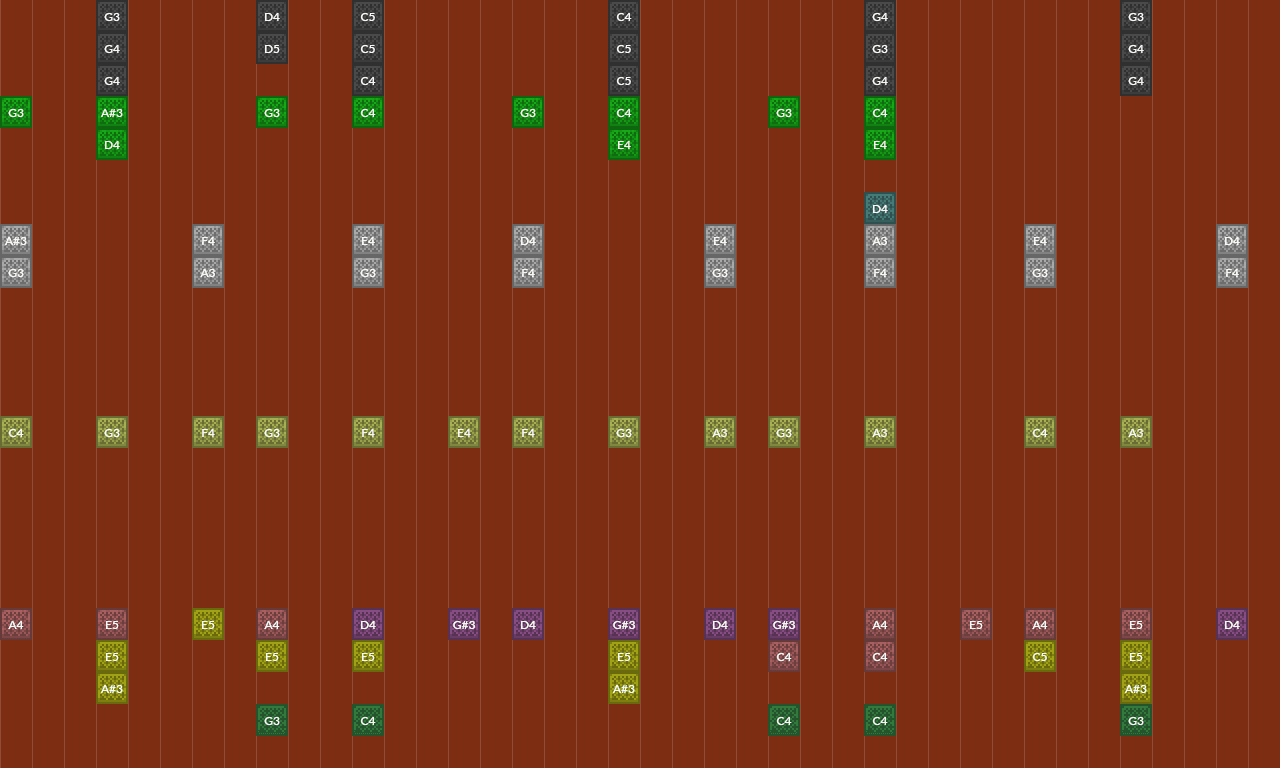Screen dimensions: 1280x768
Task: Select yellow A#3 in a purple G#3 column
Action: pyautogui.click(x=624, y=689)
